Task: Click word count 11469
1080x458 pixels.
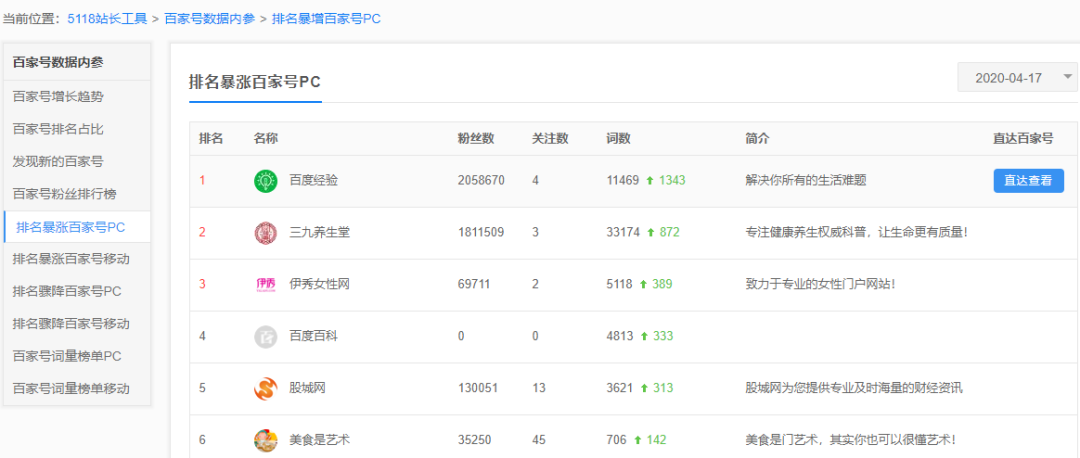Action: point(623,180)
